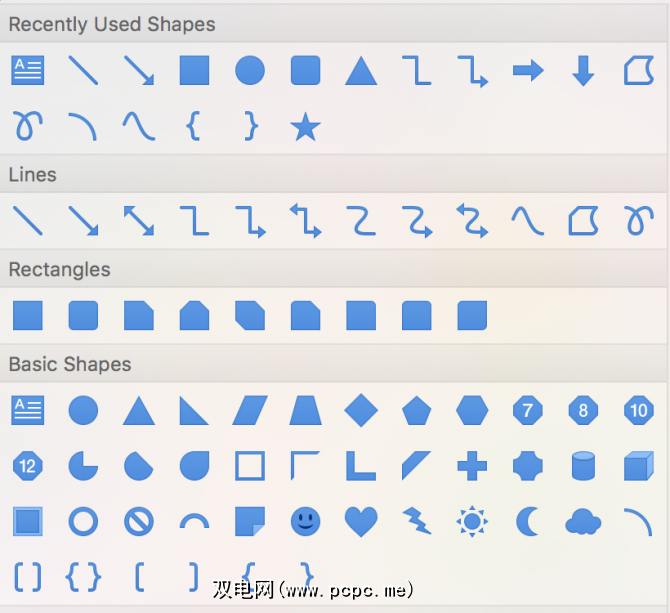
Task: Click the heart shape in Basic Shapes
Action: [x=360, y=520]
